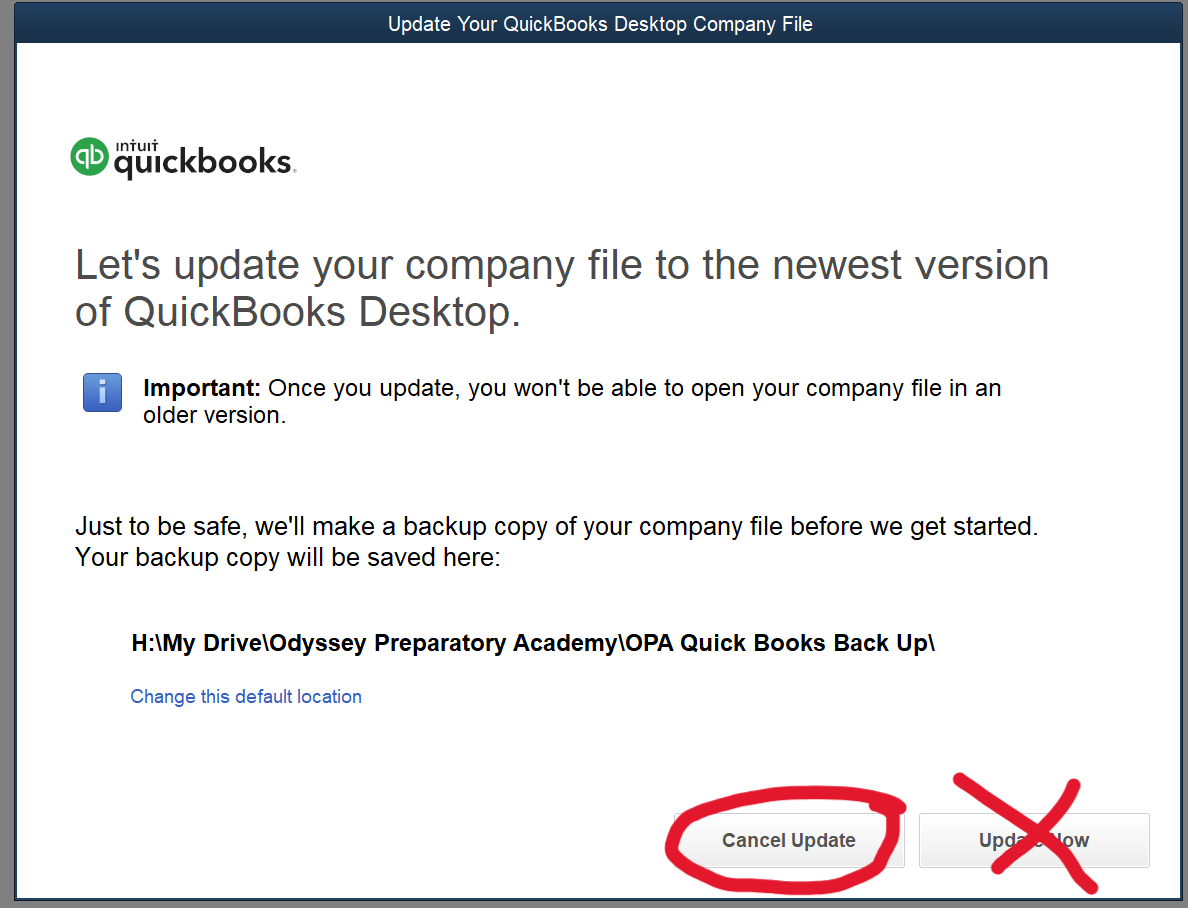1188x908 pixels.
Task: Click the red X mark annotation
Action: [1025, 832]
